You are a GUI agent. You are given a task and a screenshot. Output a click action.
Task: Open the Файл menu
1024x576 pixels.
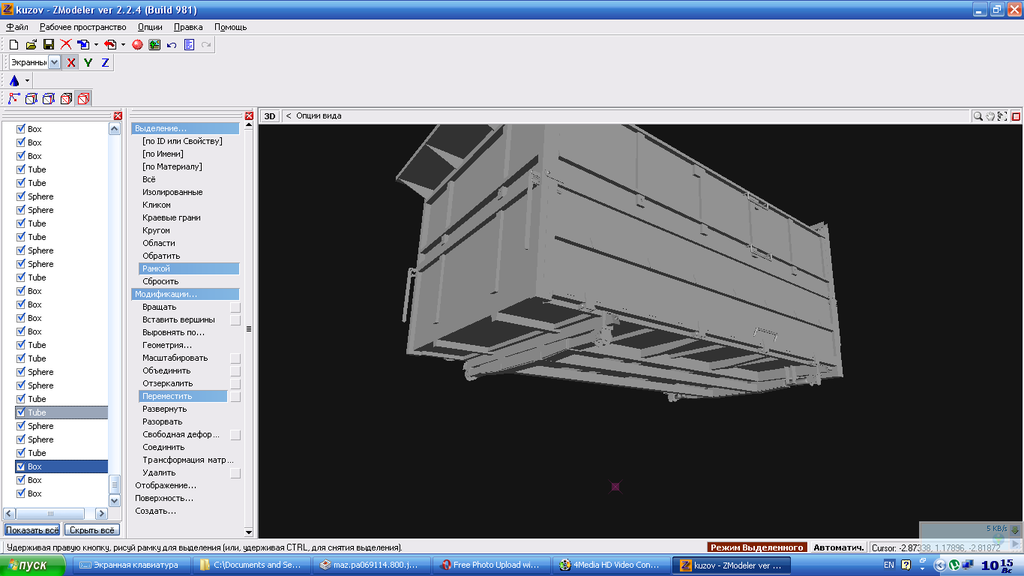pos(17,27)
